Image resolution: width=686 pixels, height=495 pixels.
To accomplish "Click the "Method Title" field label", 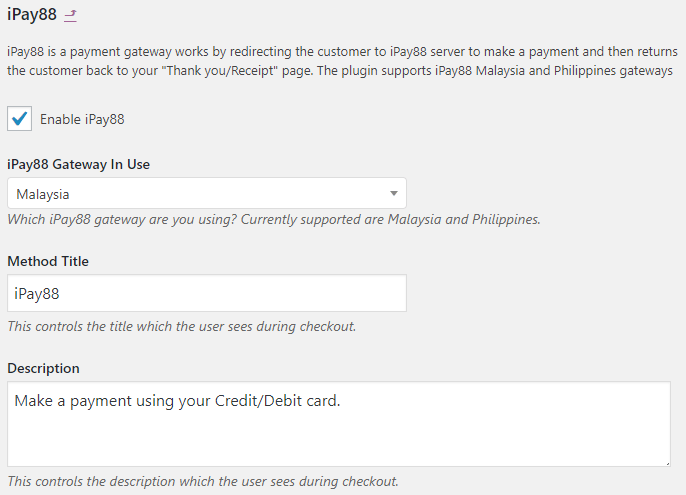I will [48, 261].
